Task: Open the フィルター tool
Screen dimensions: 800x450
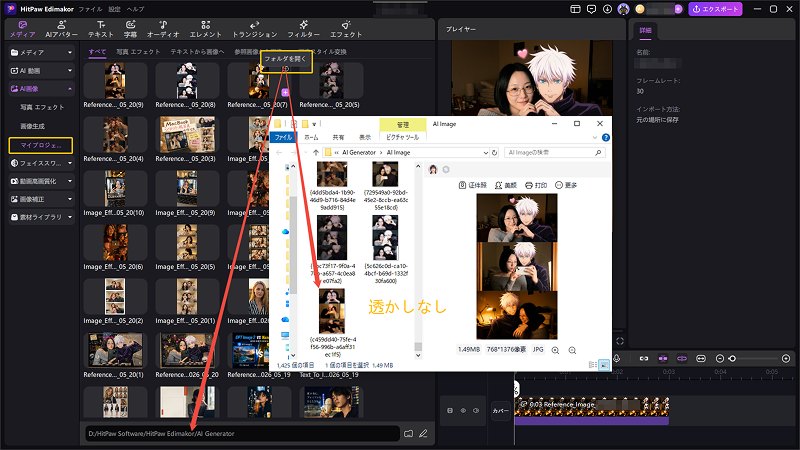Action: coord(304,29)
